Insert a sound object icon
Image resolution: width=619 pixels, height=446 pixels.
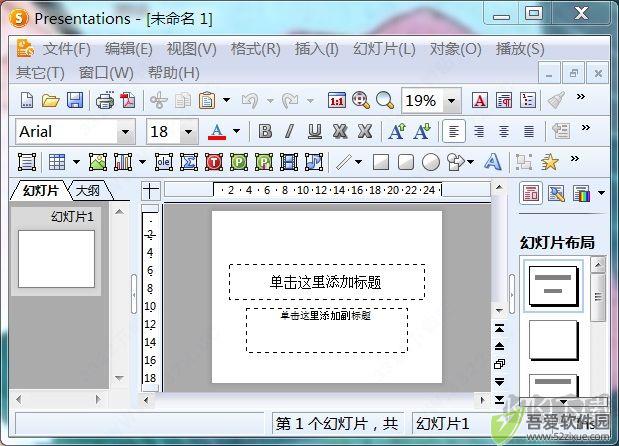[x=314, y=162]
